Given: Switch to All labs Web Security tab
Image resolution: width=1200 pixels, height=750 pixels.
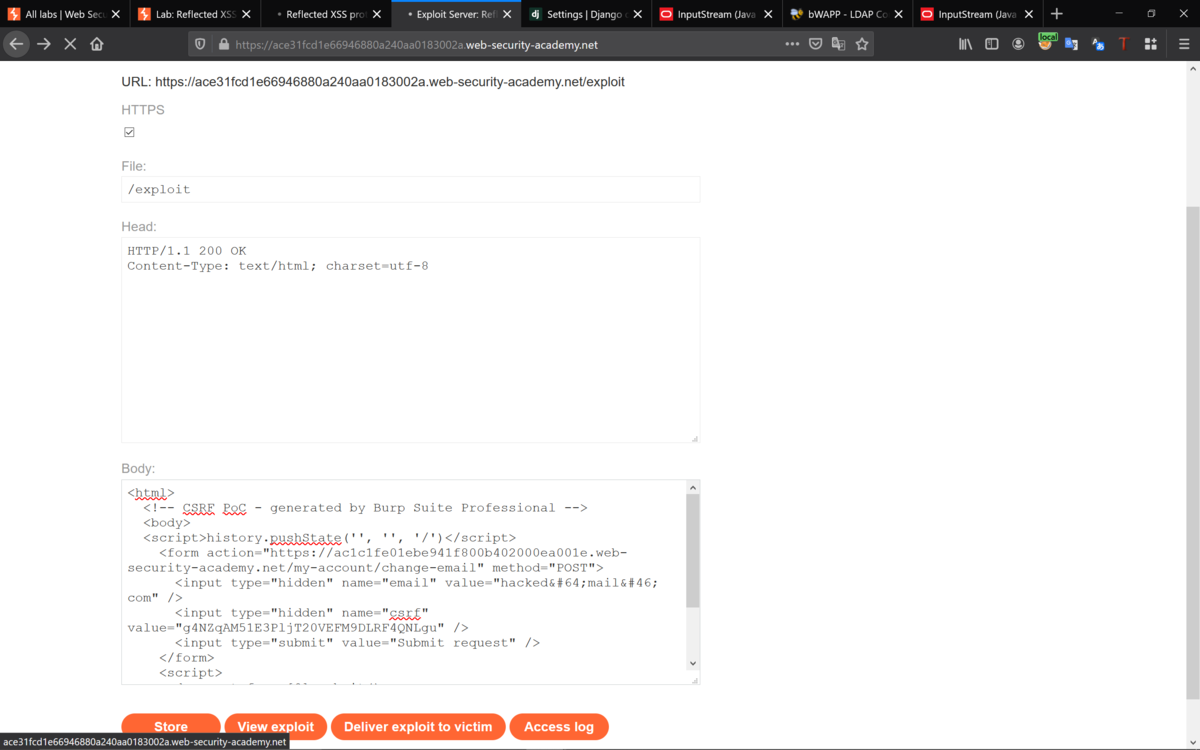Looking at the screenshot, I should (65, 14).
